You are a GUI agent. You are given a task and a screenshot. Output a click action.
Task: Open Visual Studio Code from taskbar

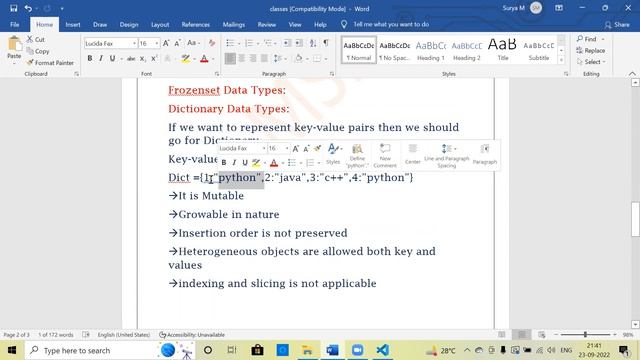tap(382, 350)
